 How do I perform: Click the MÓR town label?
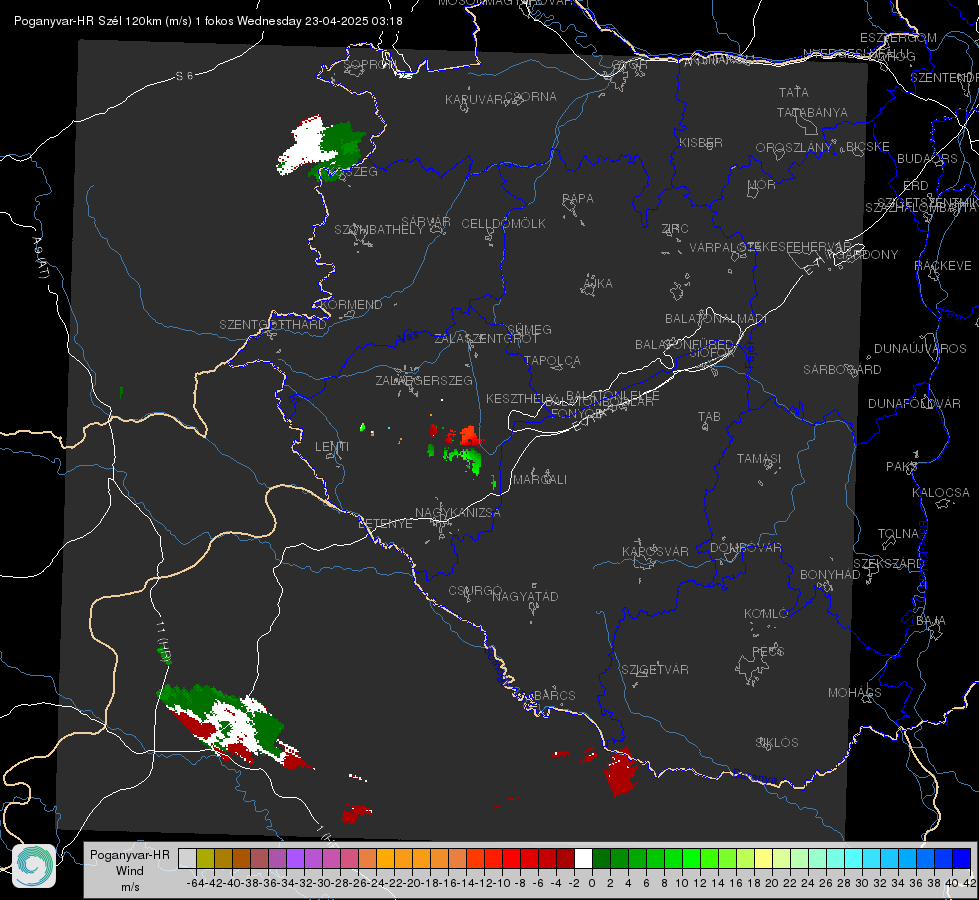(x=762, y=184)
